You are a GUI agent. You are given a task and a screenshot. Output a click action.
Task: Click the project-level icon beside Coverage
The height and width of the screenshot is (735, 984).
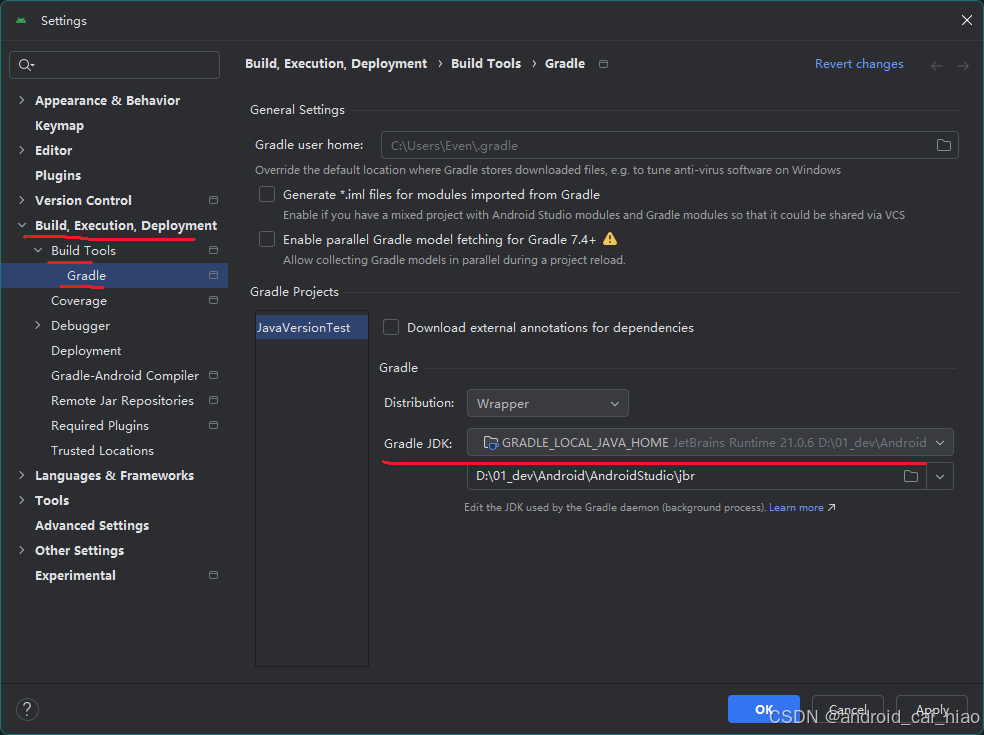[213, 301]
